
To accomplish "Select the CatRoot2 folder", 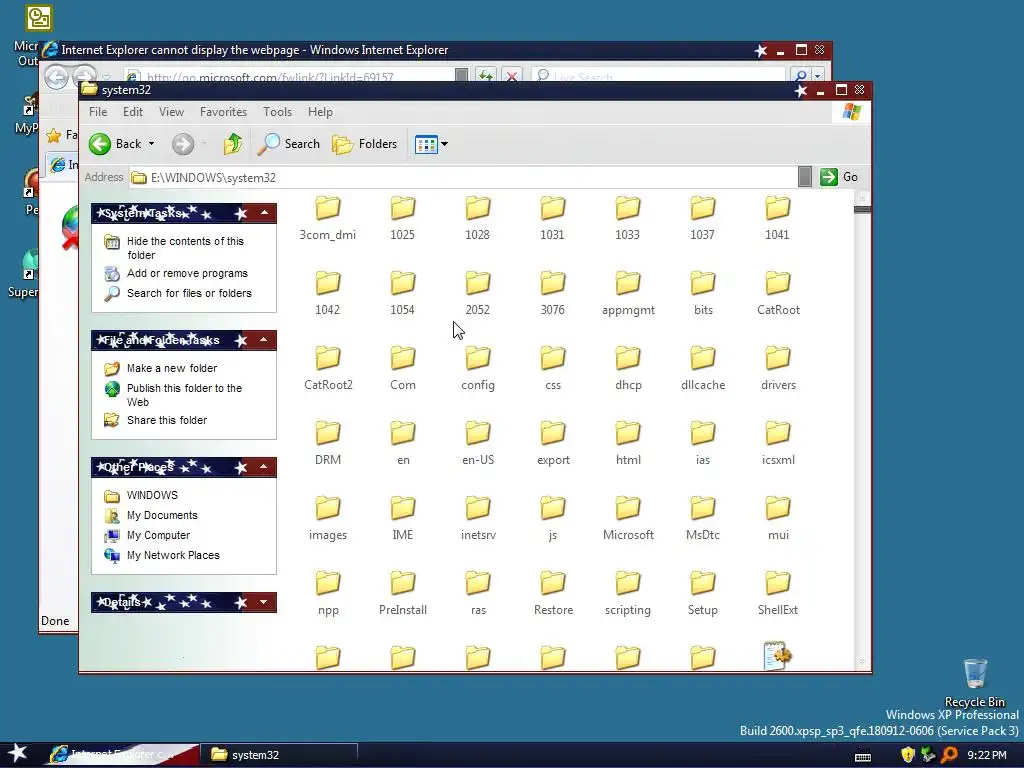I will [328, 368].
